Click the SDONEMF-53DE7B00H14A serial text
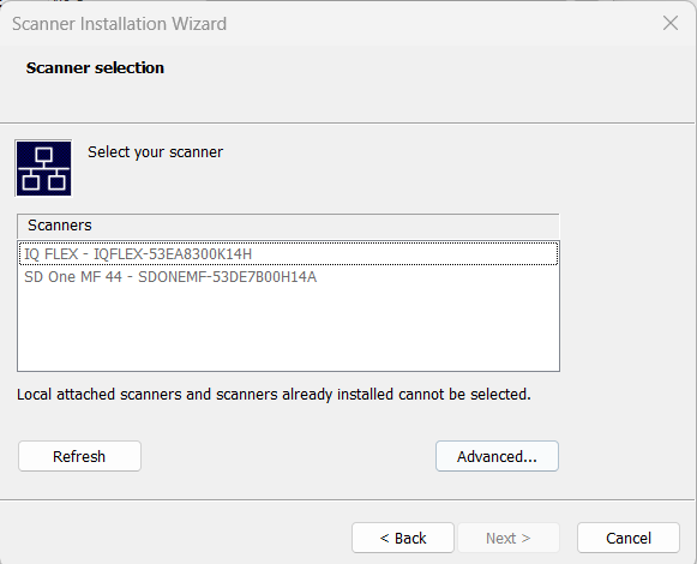The image size is (698, 564). coord(227,276)
